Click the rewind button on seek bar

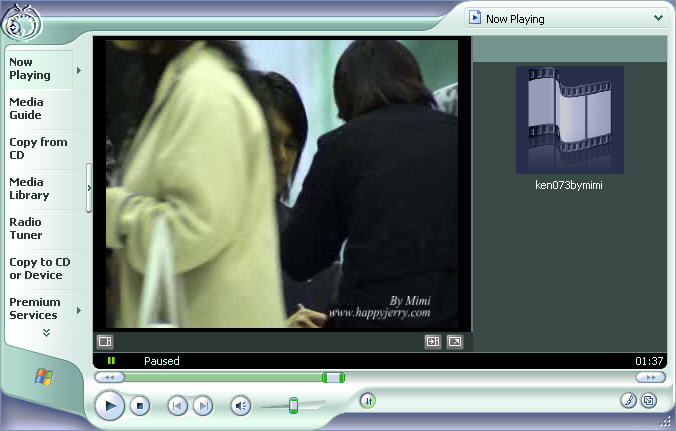point(110,378)
